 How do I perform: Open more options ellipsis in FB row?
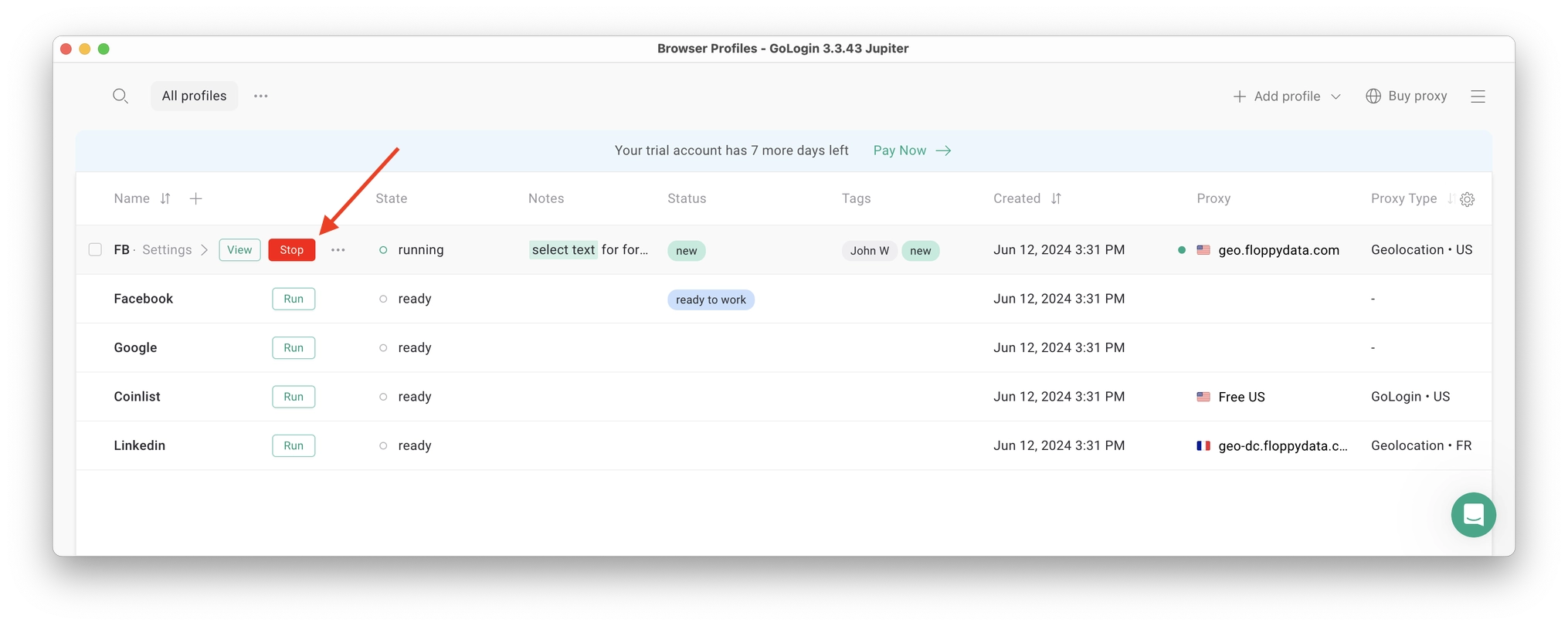pyautogui.click(x=338, y=249)
